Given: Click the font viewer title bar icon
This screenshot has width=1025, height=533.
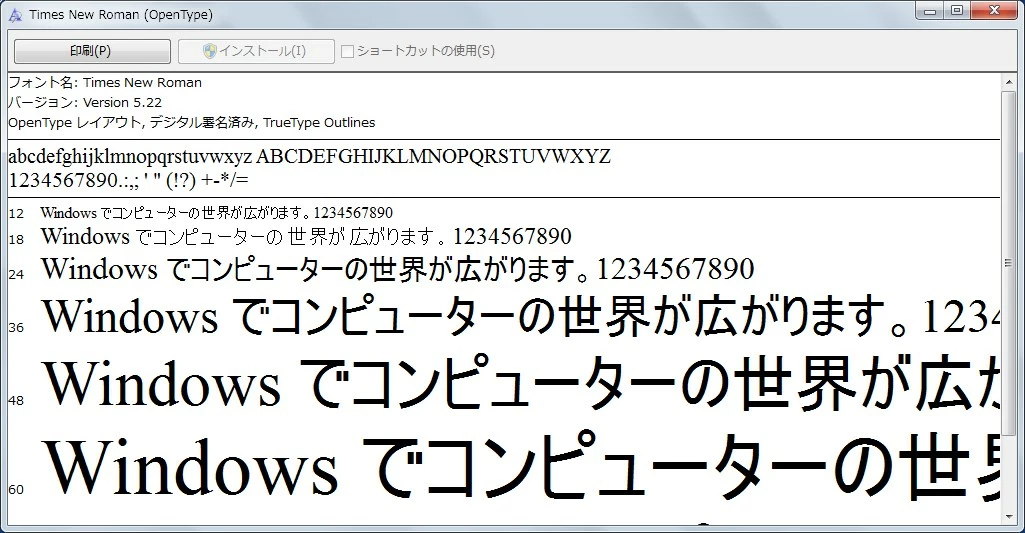Looking at the screenshot, I should tap(16, 15).
